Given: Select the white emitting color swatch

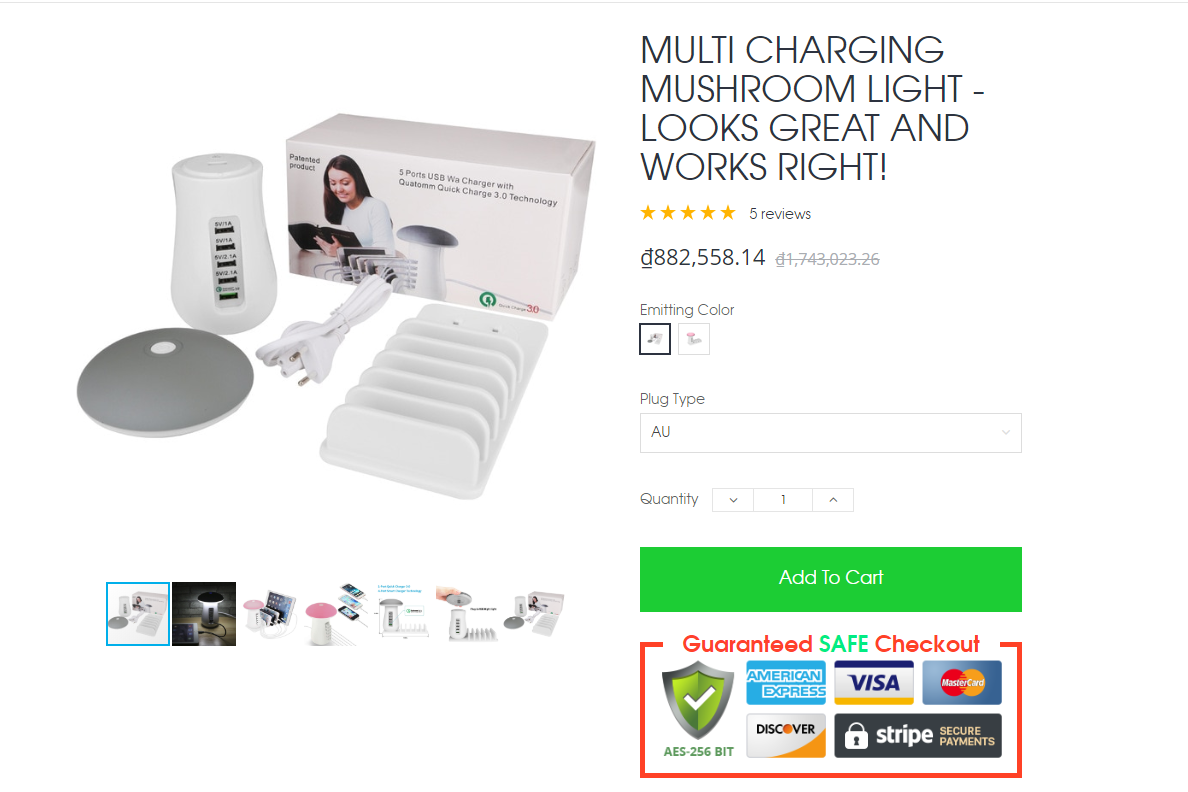Looking at the screenshot, I should click(655, 339).
